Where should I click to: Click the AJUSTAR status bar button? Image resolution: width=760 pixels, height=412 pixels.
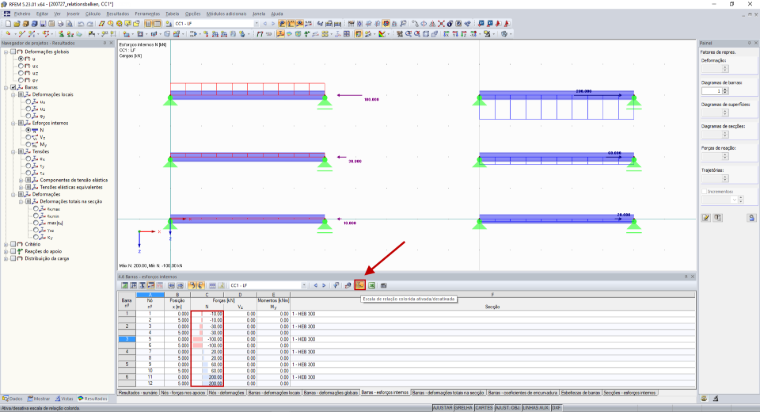(443, 408)
